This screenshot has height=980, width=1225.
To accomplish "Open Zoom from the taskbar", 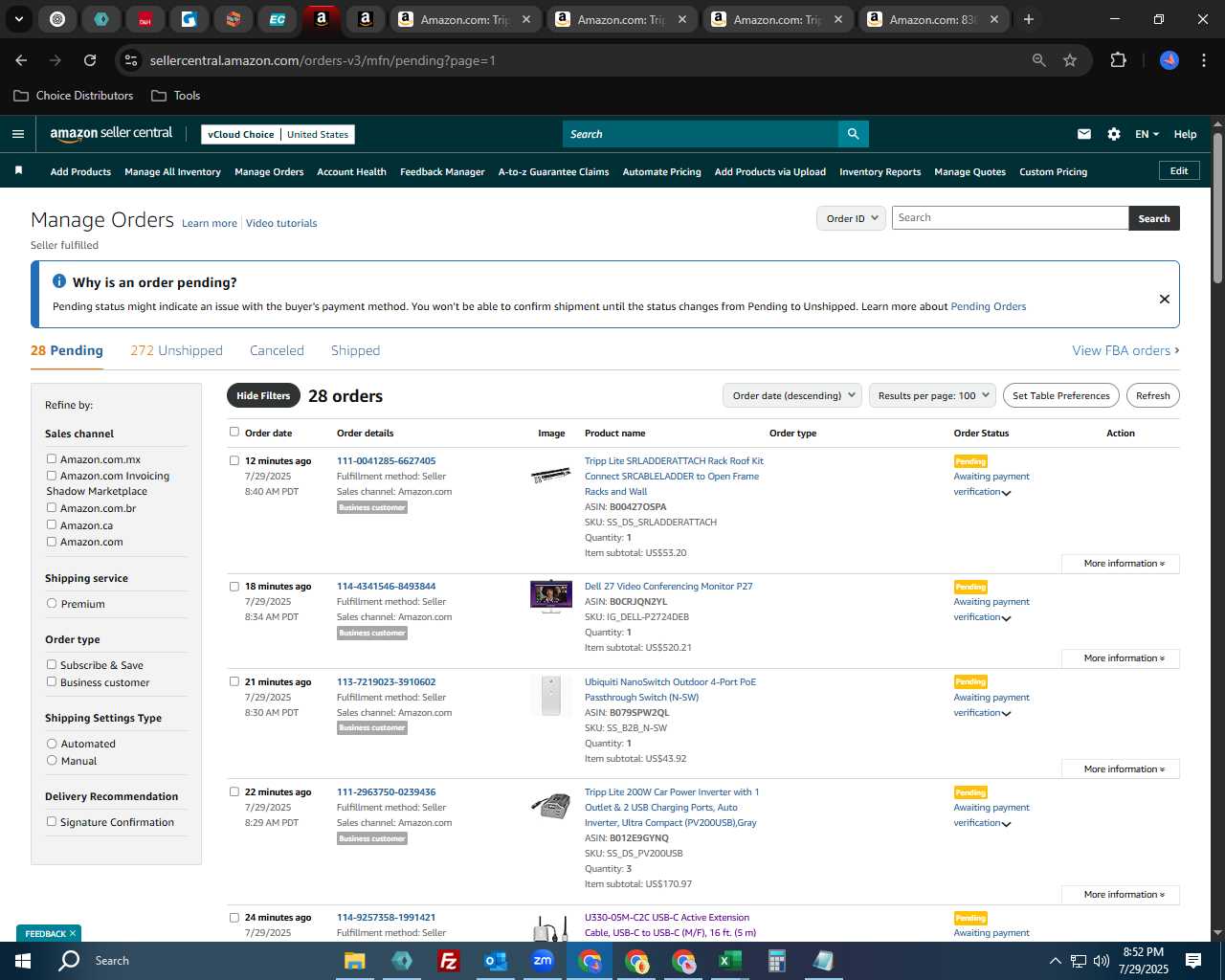I will point(543,961).
